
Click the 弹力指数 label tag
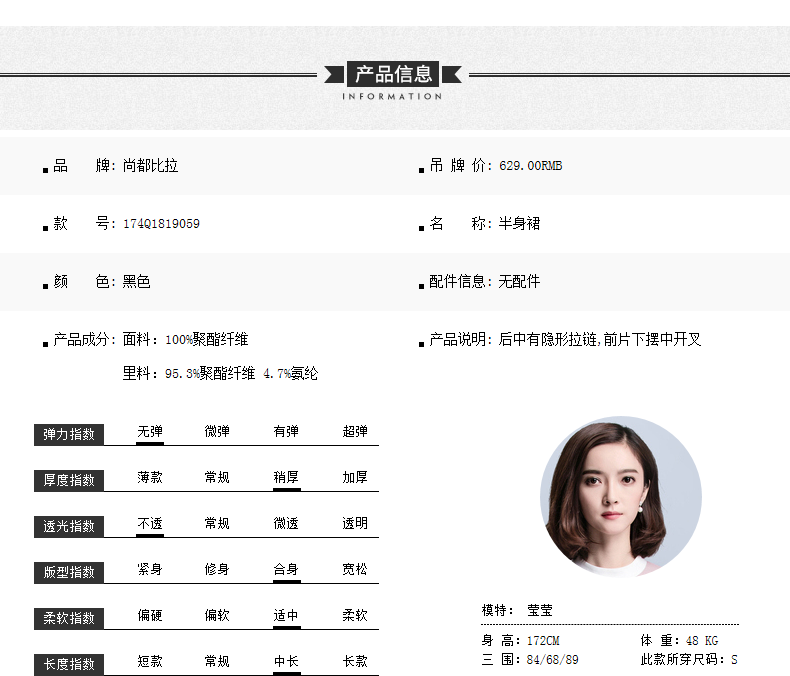click(69, 434)
